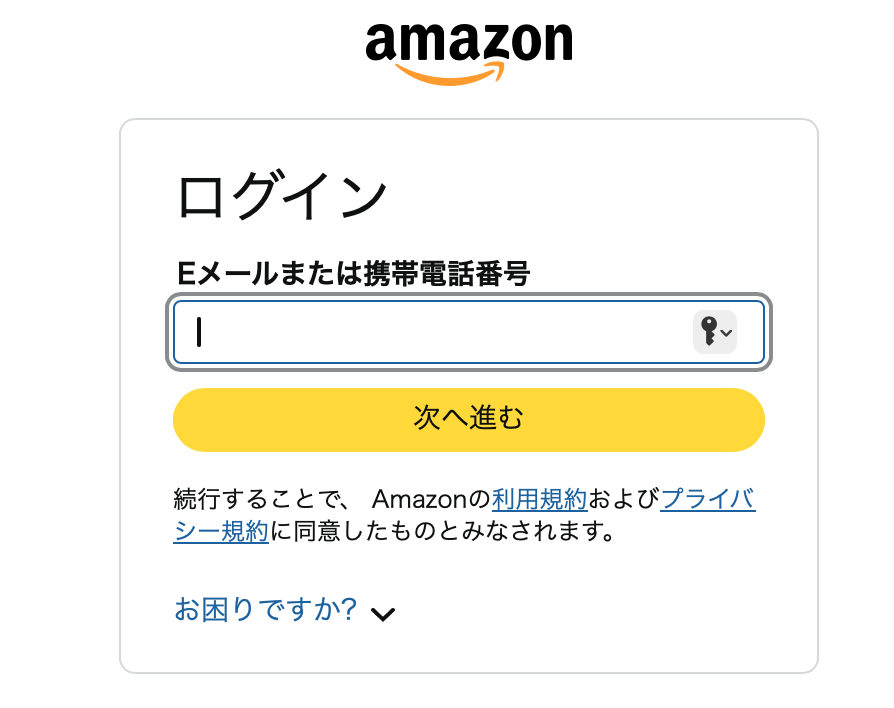Open the プライバシー規約 privacy link
The width and height of the screenshot is (894, 708).
tap(708, 498)
